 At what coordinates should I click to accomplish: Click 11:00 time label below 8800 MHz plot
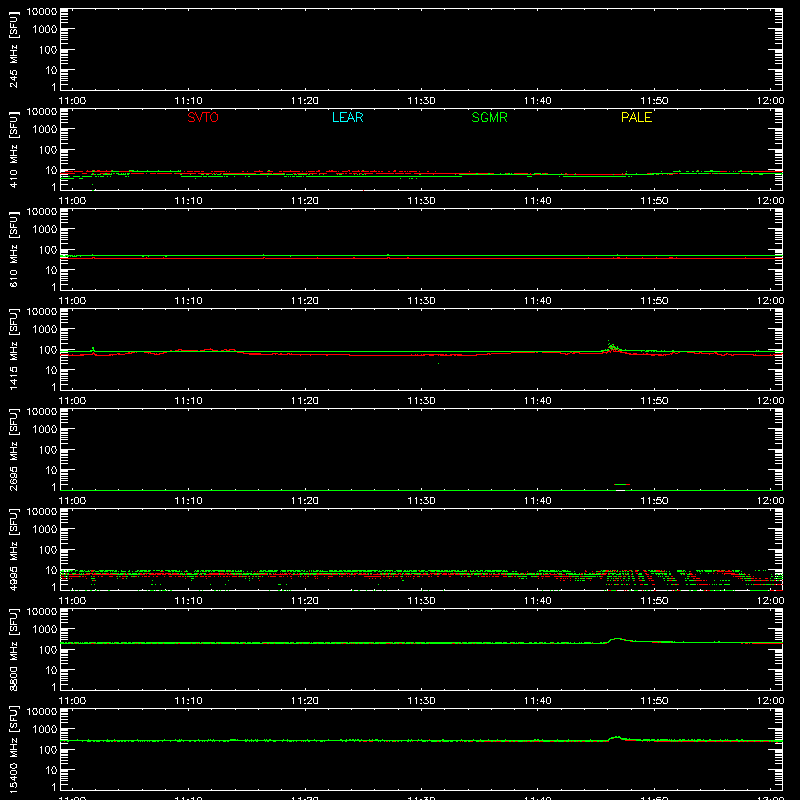click(72, 701)
